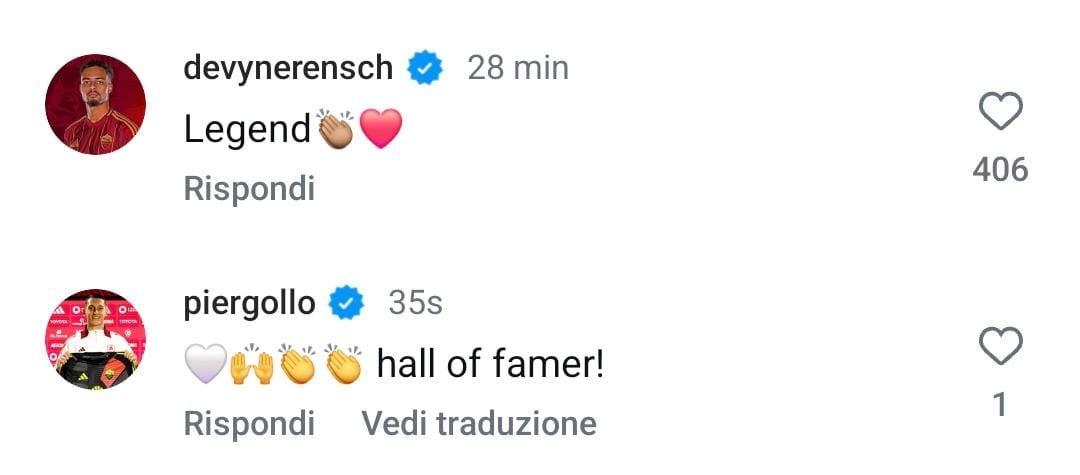Click "Vedi traduzione" to translate the comment

[479, 423]
